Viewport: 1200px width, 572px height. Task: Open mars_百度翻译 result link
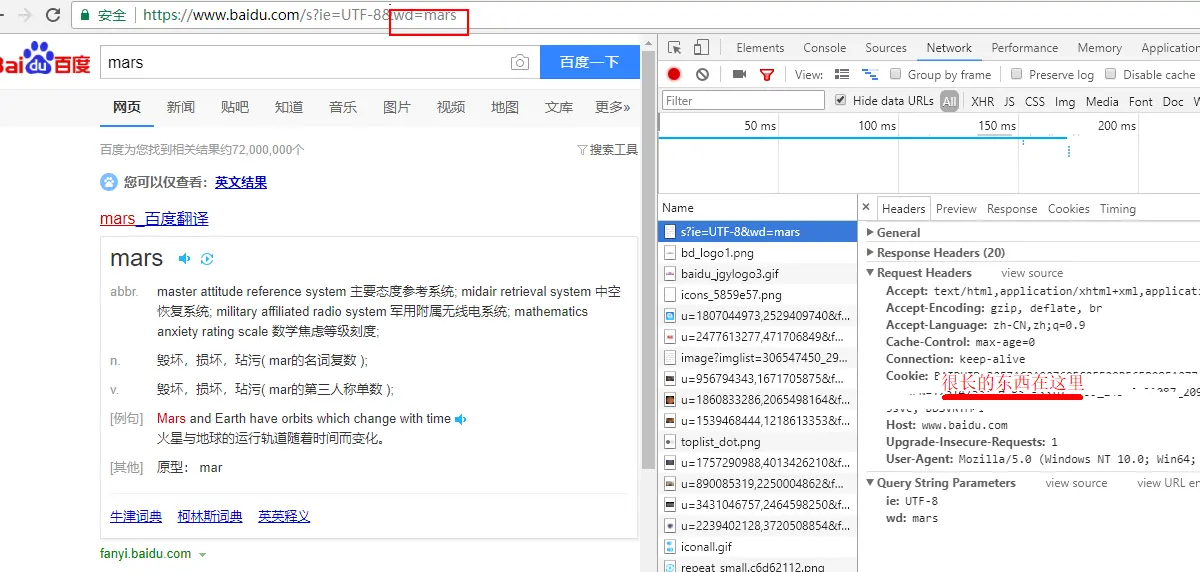pyautogui.click(x=154, y=219)
